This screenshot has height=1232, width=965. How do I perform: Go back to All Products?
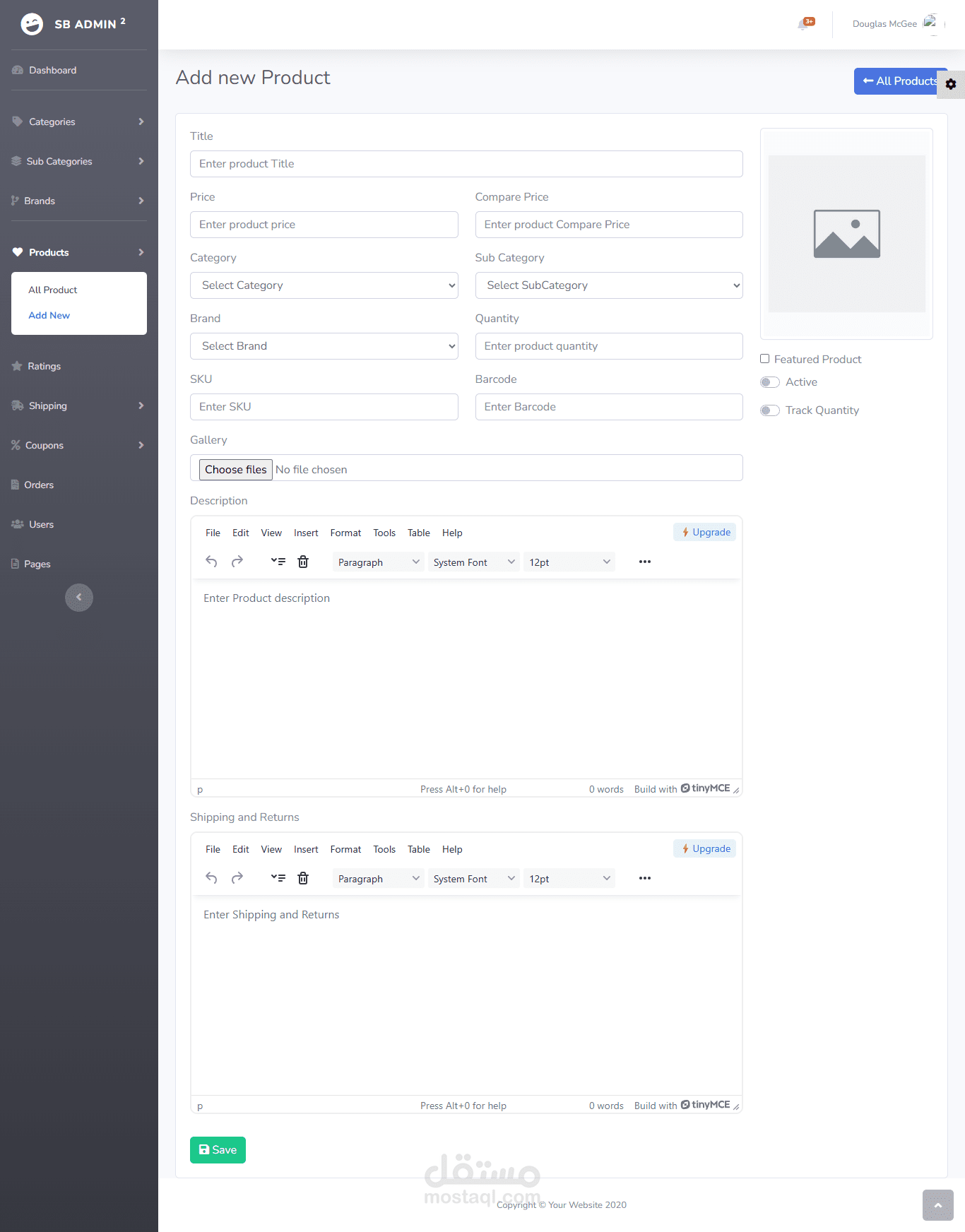pos(900,81)
